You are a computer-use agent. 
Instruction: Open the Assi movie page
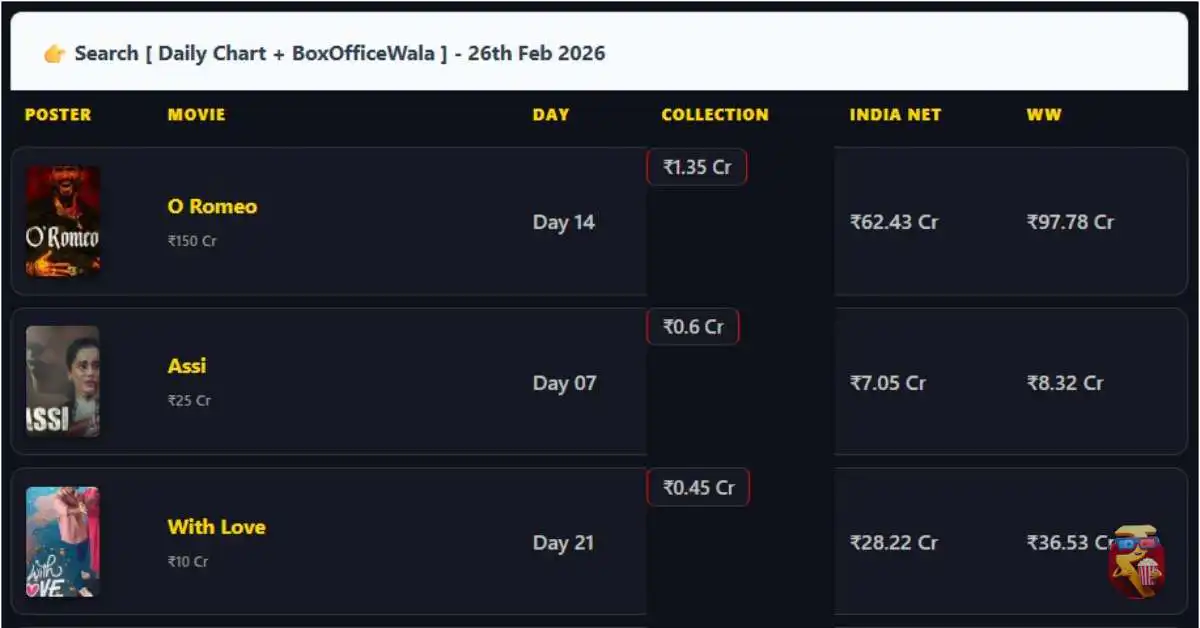[186, 366]
